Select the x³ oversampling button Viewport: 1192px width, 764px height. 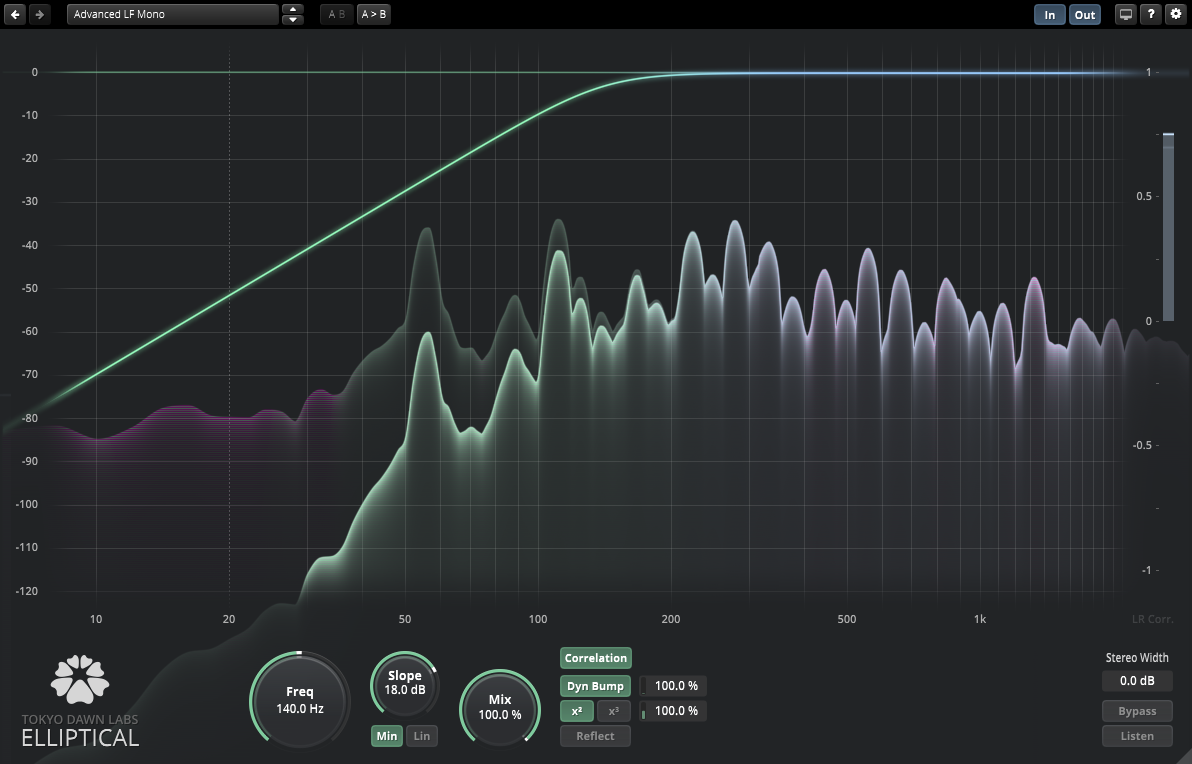pos(614,711)
